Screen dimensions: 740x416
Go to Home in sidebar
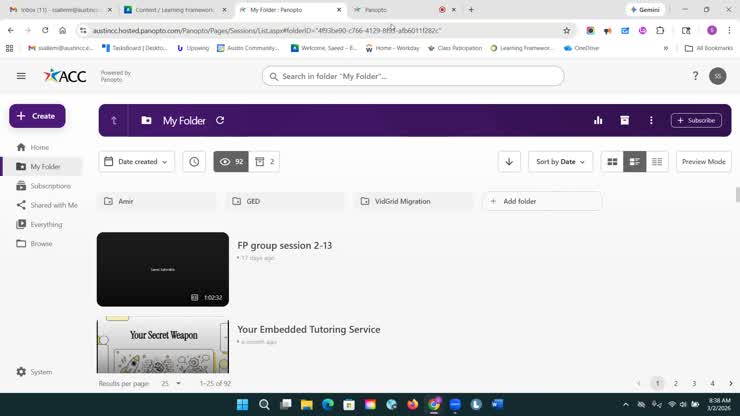pos(40,147)
